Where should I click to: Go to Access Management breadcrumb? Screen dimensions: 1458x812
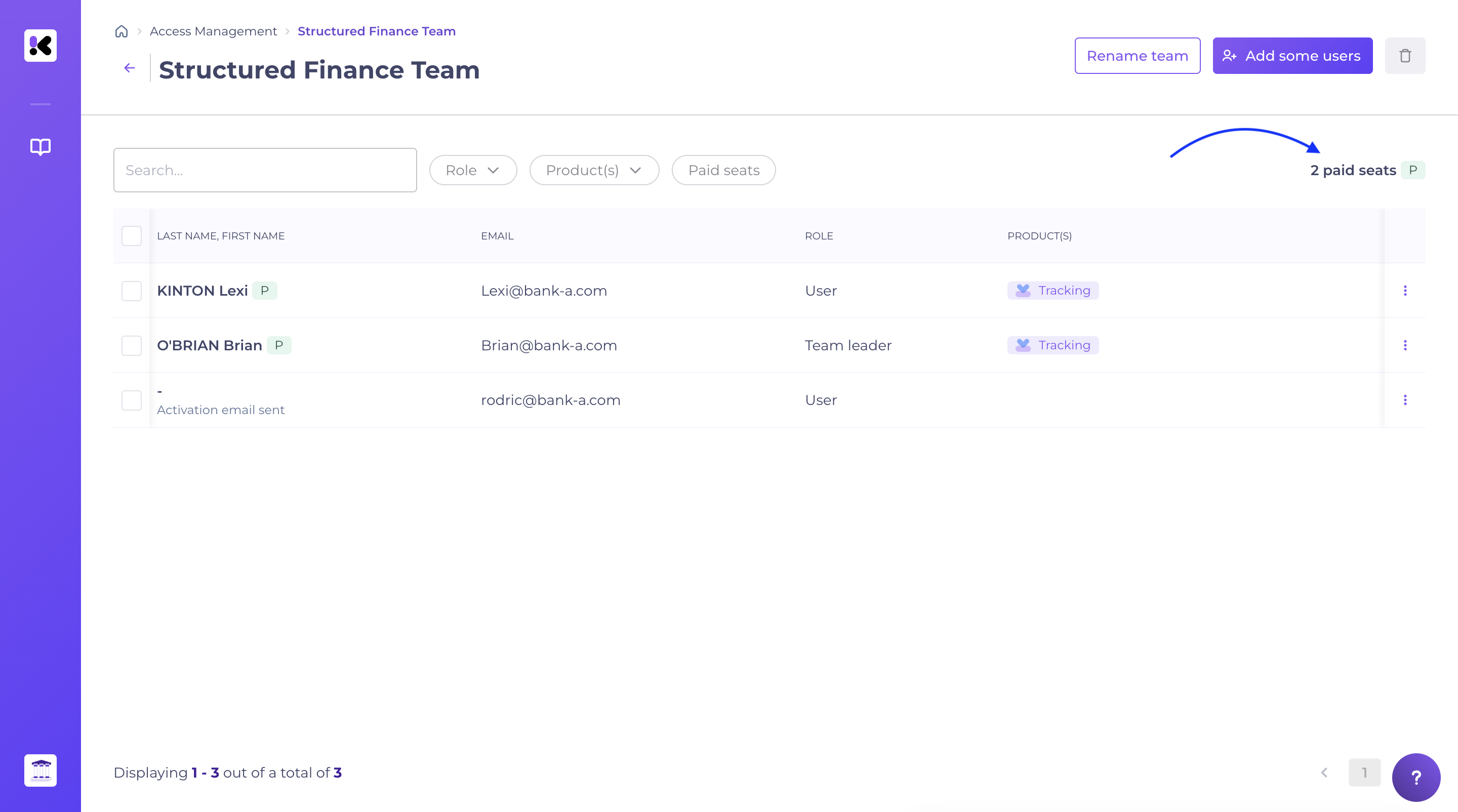point(213,31)
